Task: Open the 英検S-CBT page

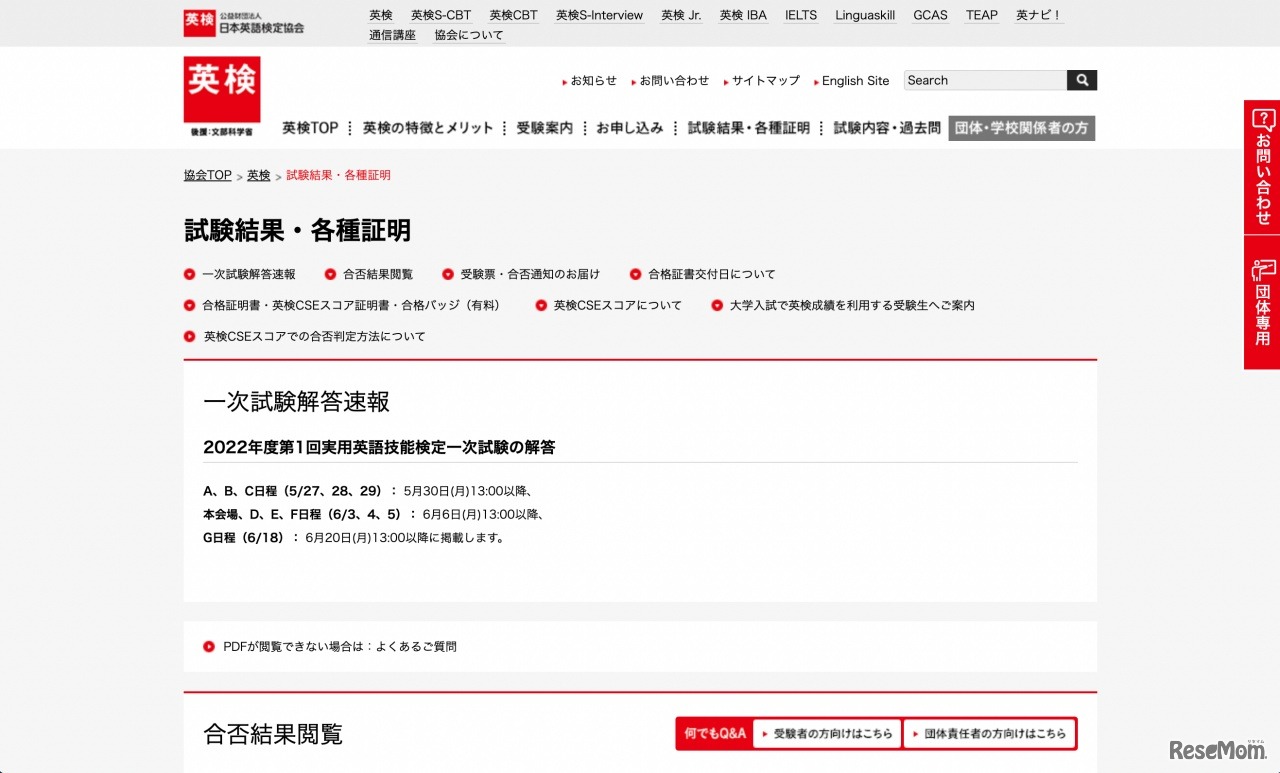Action: (441, 15)
